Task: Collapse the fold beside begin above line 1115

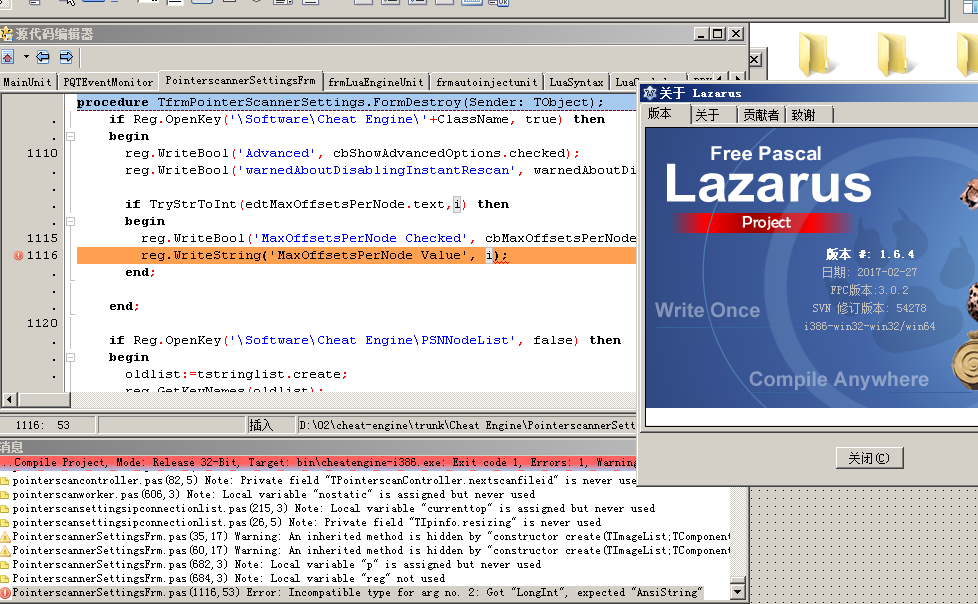Action: [x=70, y=221]
